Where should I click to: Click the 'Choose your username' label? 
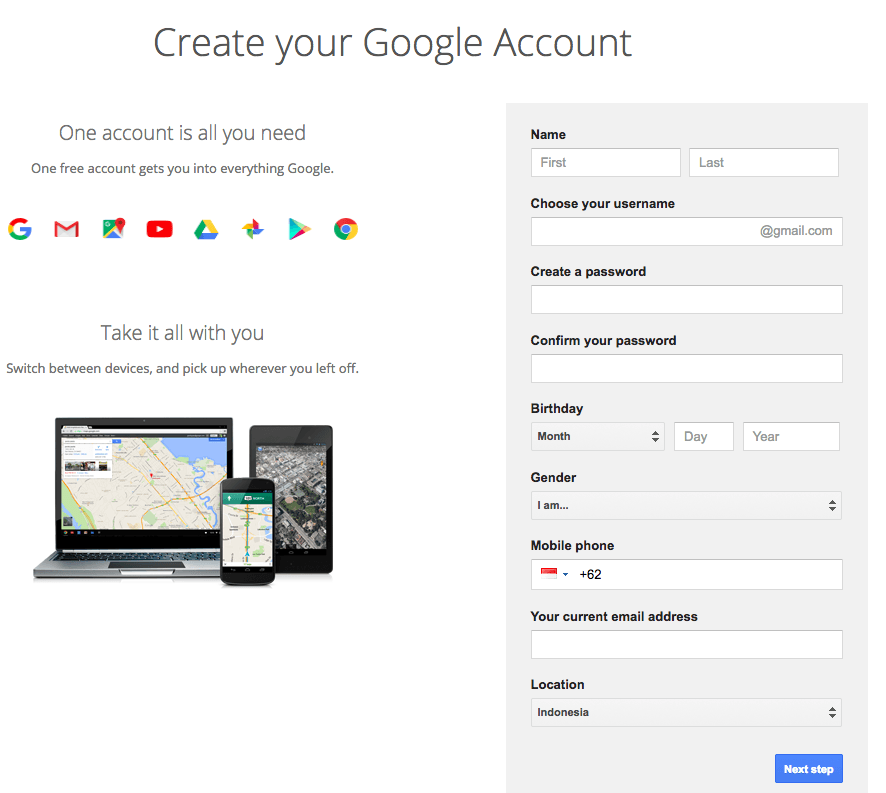pyautogui.click(x=602, y=203)
